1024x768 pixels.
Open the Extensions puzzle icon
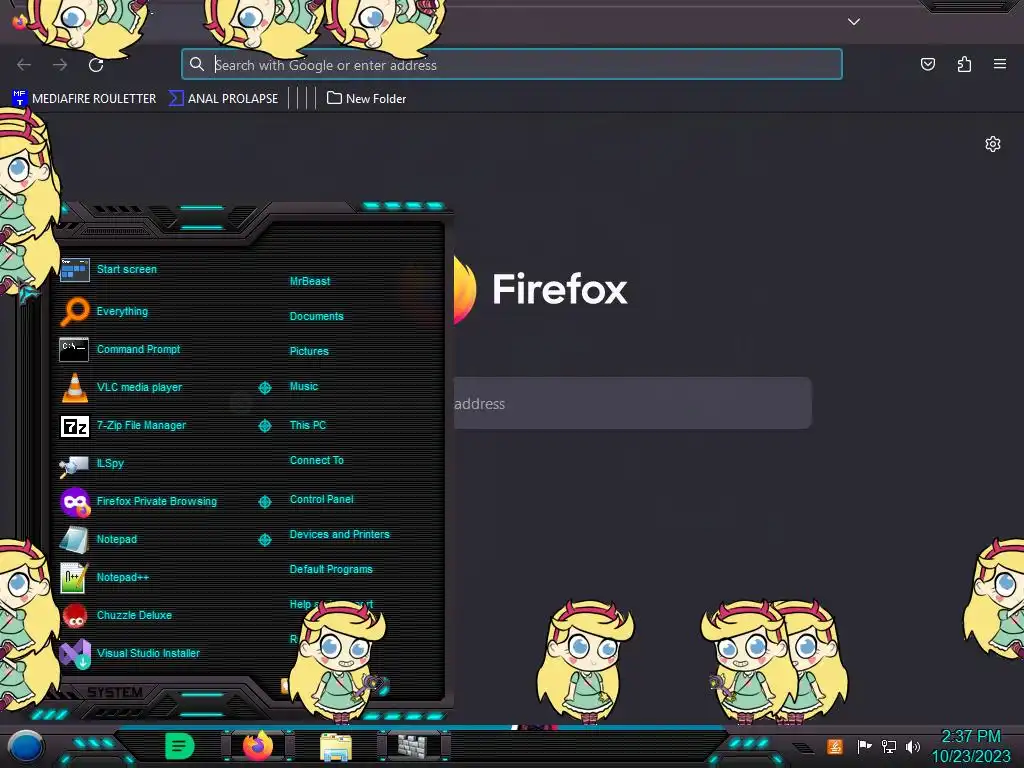[964, 64]
